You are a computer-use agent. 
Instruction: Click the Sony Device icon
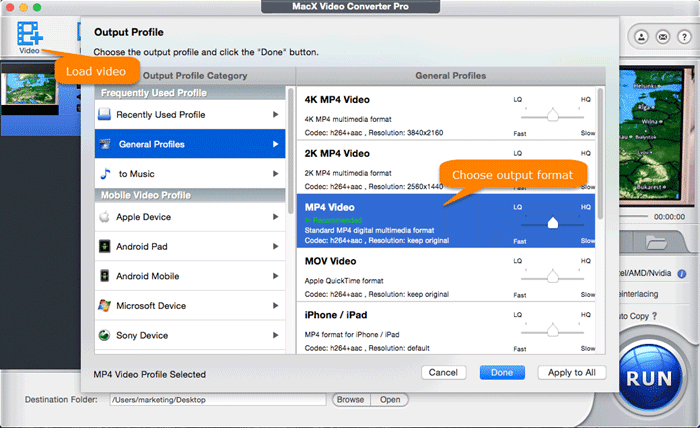[104, 335]
